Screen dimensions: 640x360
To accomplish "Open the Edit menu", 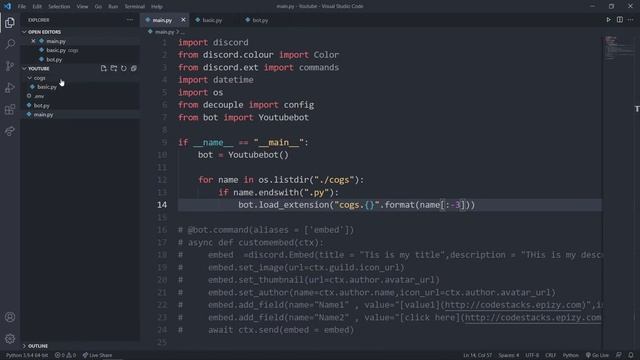I will [37, 7].
